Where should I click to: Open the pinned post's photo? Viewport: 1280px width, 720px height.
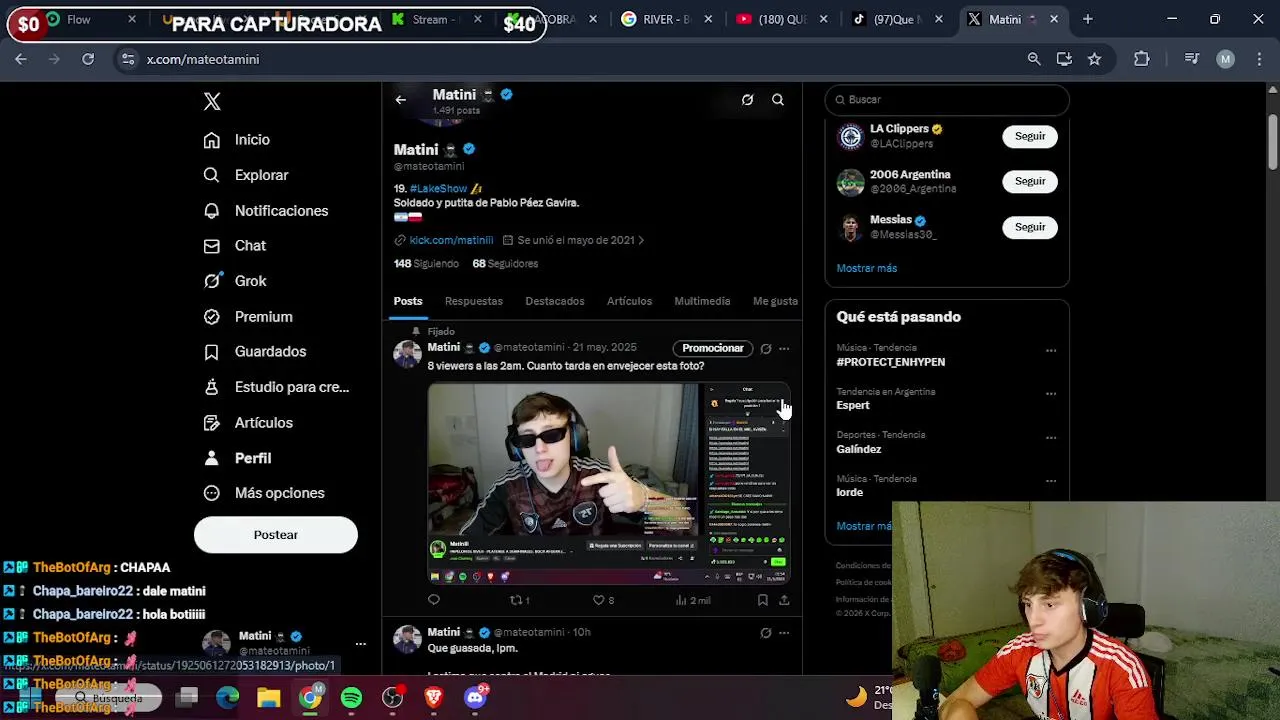tap(609, 483)
